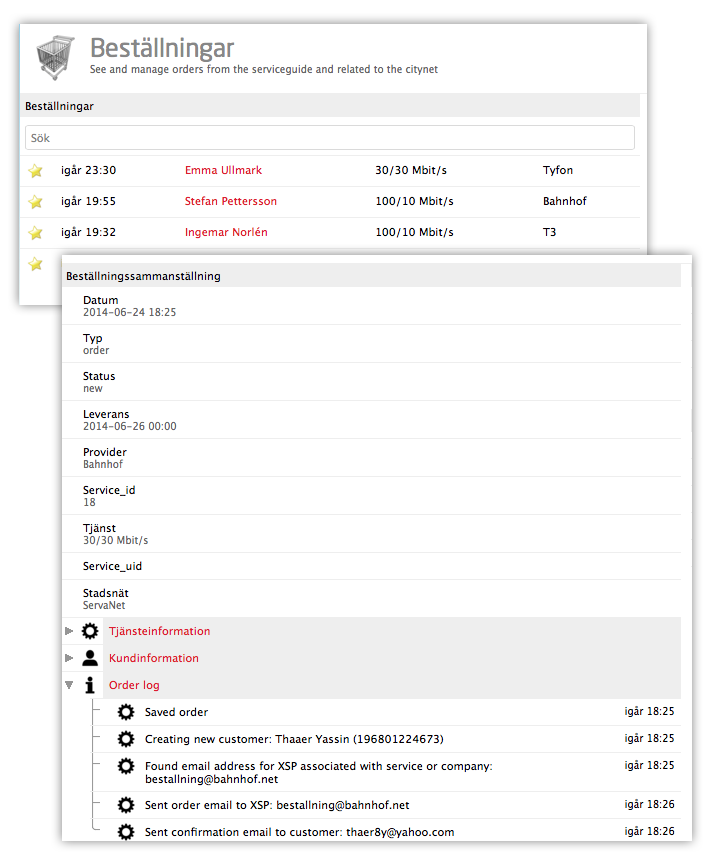Viewport: 709px width, 863px height.
Task: Click the person icon beside Kundinformation
Action: [90, 658]
